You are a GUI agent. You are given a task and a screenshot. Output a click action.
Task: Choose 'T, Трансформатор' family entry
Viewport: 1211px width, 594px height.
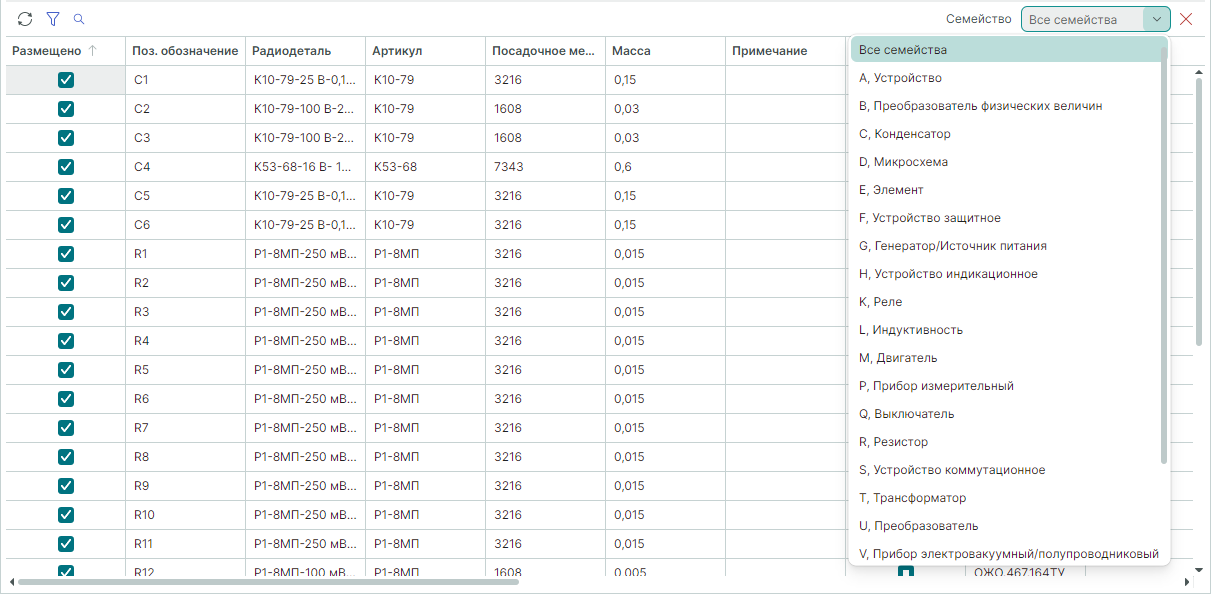912,498
